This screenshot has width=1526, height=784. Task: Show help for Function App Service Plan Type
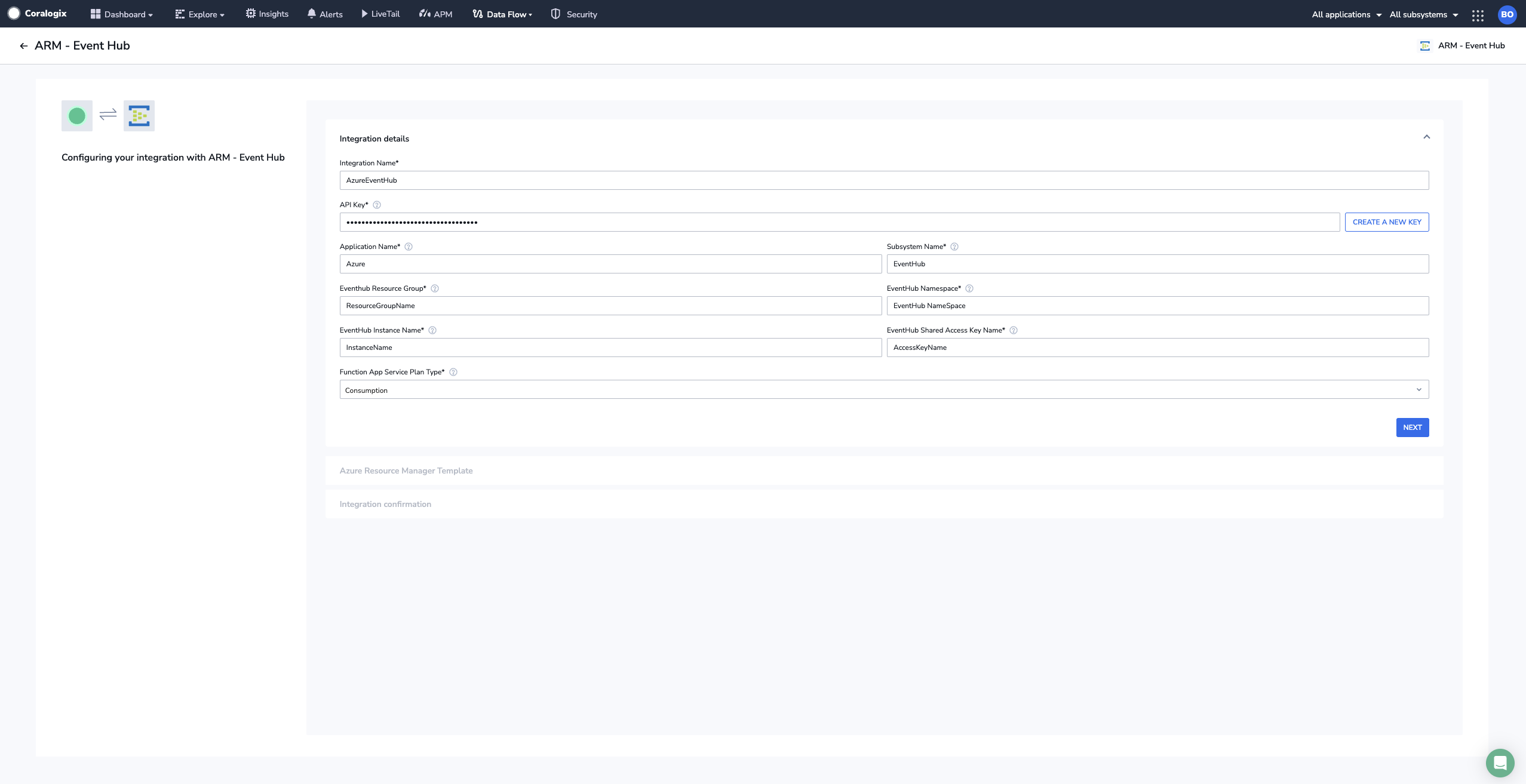[453, 372]
